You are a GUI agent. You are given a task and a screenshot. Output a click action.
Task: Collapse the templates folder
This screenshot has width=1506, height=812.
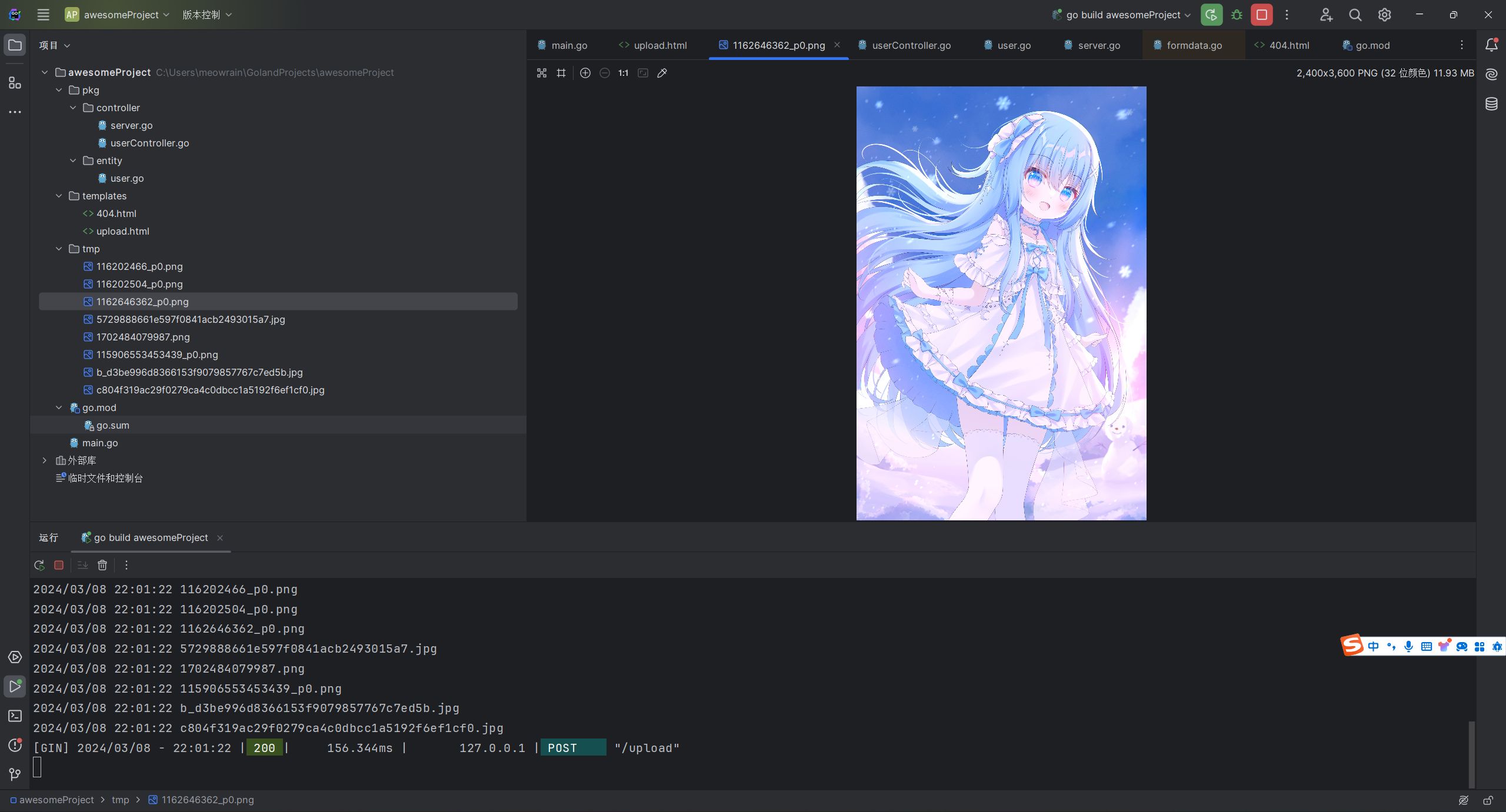pos(59,196)
